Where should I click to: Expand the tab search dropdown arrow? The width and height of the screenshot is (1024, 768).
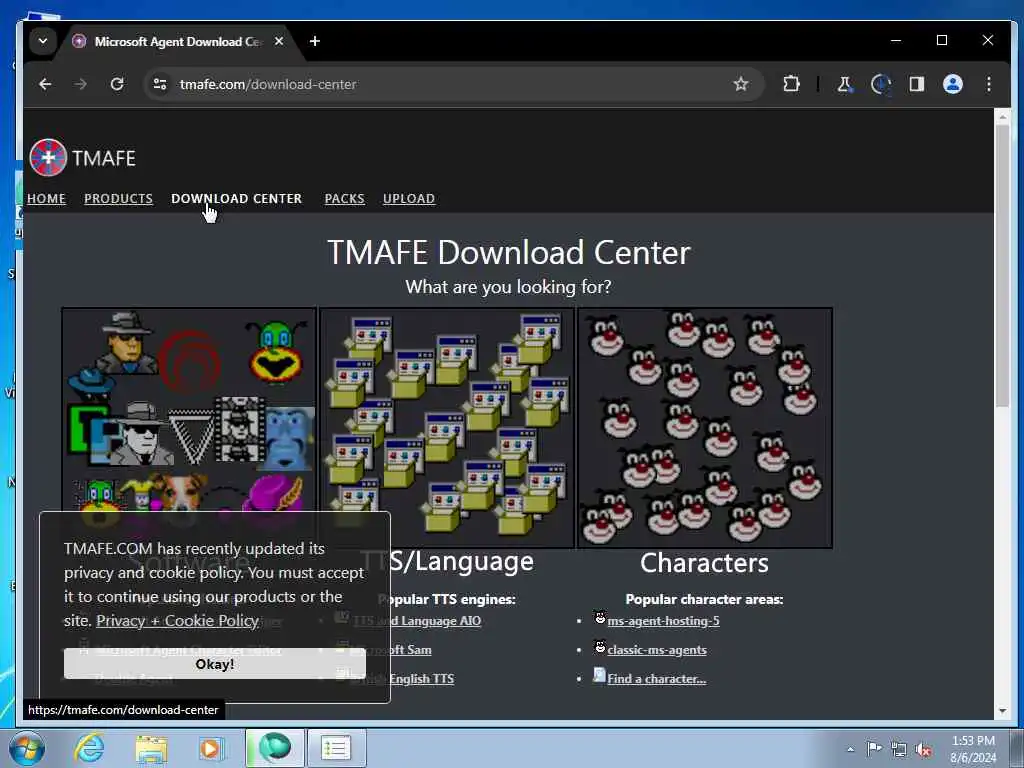click(42, 41)
